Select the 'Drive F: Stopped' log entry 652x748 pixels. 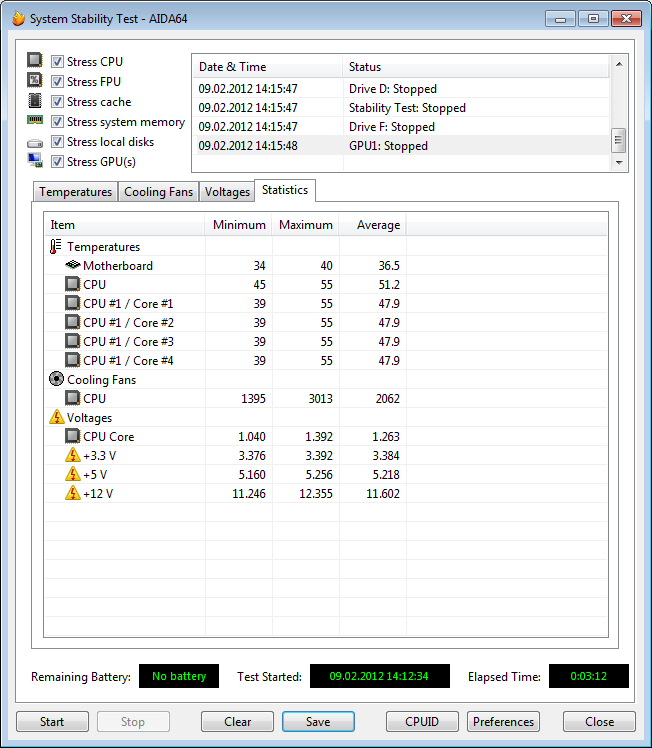tap(401, 127)
